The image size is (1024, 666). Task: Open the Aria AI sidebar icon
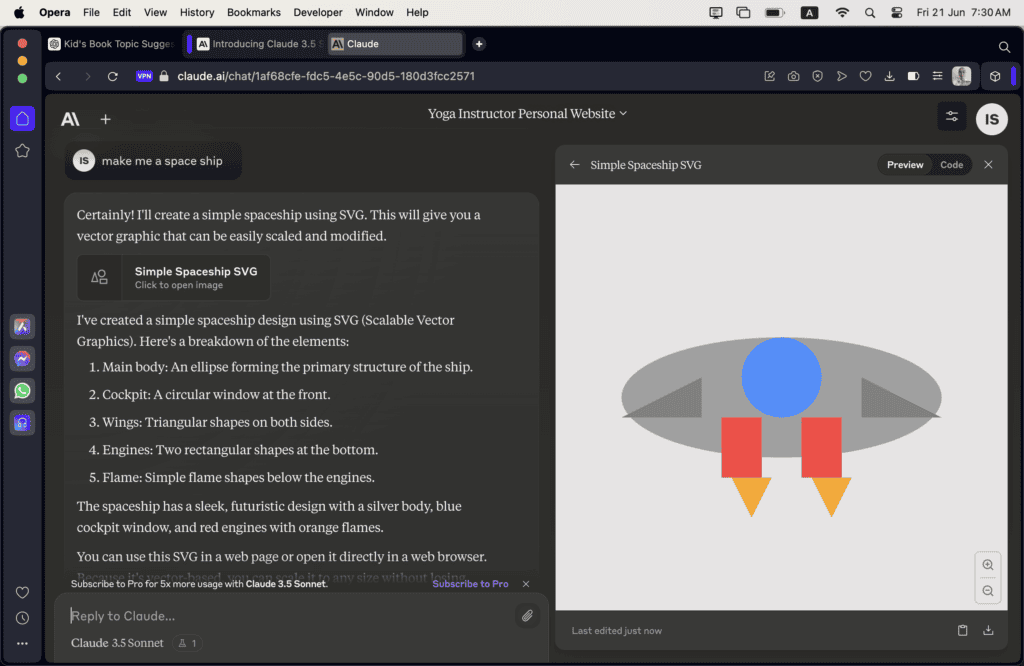pos(22,326)
